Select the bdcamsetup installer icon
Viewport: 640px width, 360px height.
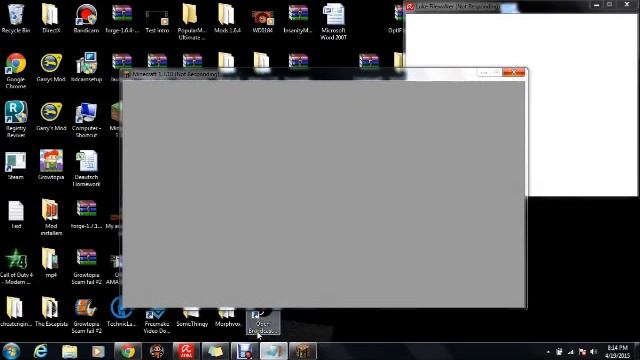pyautogui.click(x=86, y=67)
